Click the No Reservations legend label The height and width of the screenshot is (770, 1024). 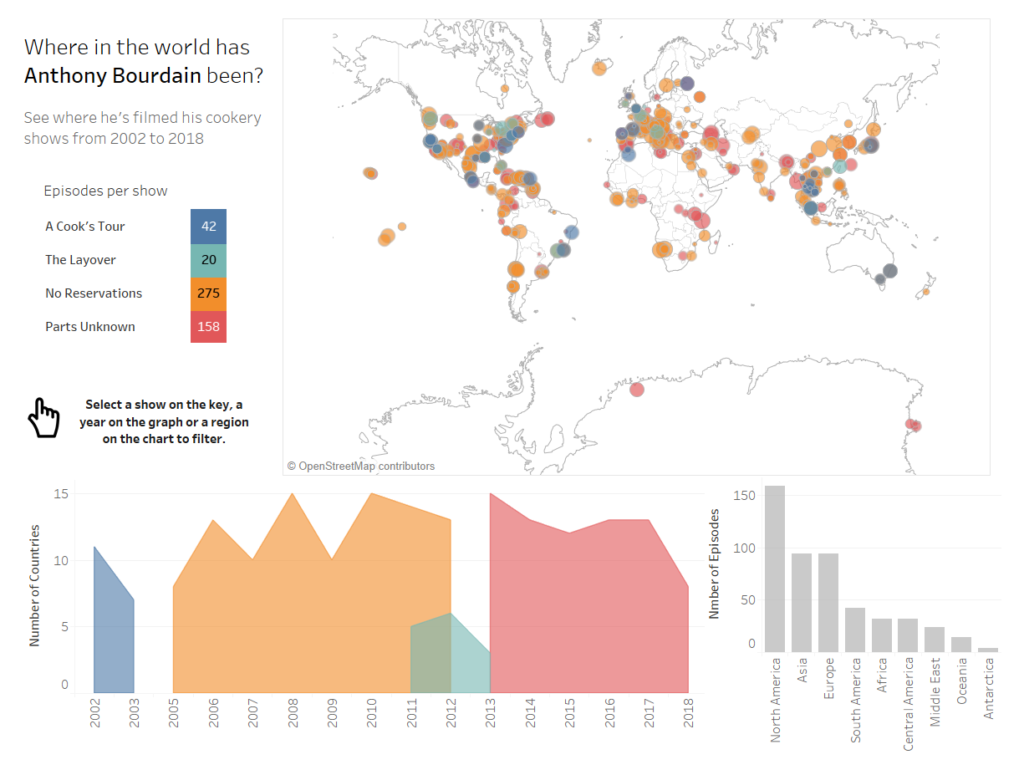click(x=93, y=293)
